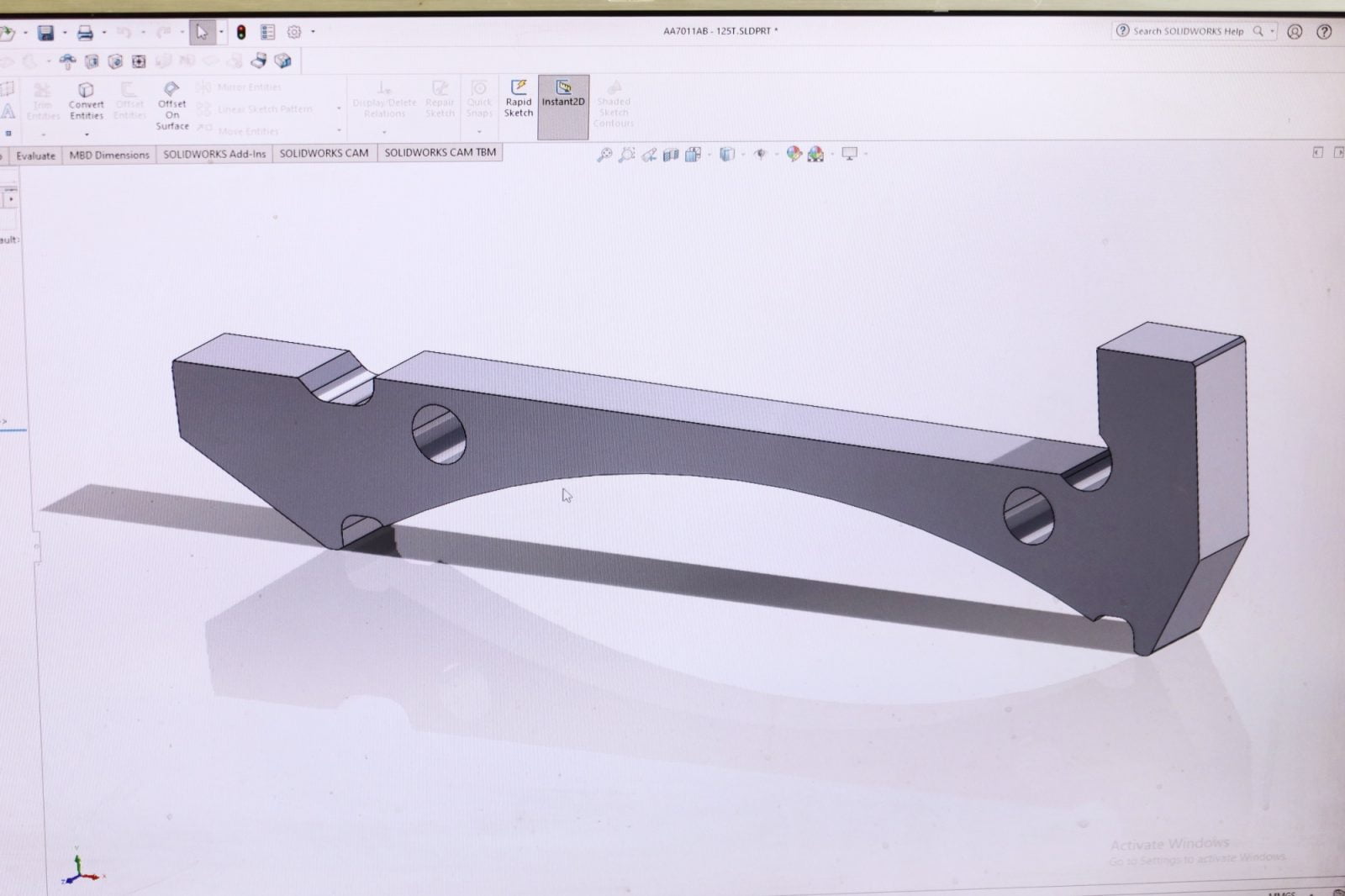This screenshot has width=1345, height=896.
Task: Open the SOLIDWORKS Add-Ins tab
Action: click(x=214, y=154)
